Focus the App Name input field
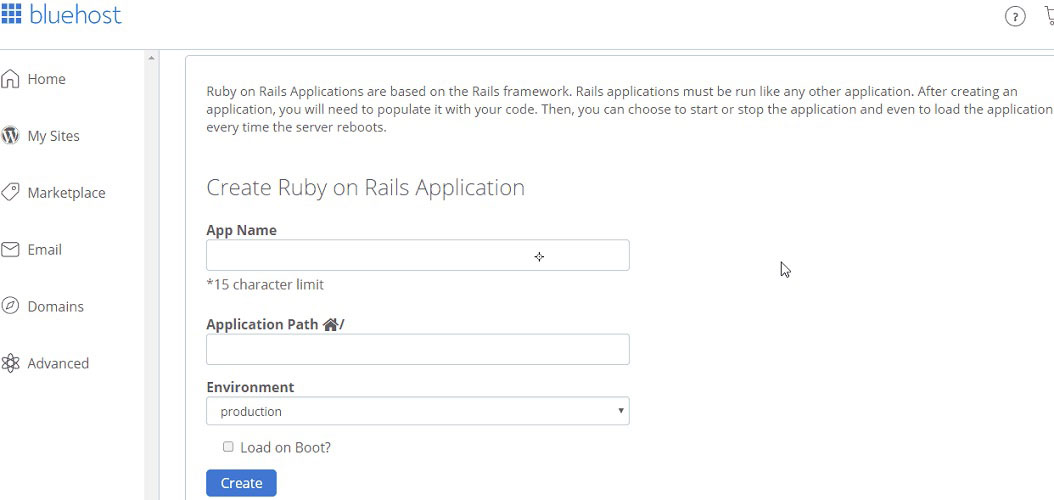1054x500 pixels. click(x=417, y=255)
